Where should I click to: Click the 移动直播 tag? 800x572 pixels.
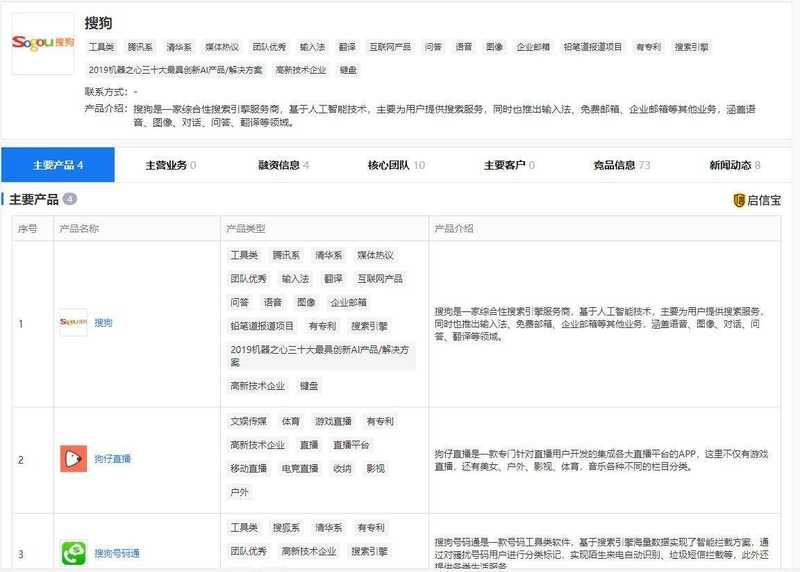pyautogui.click(x=248, y=468)
